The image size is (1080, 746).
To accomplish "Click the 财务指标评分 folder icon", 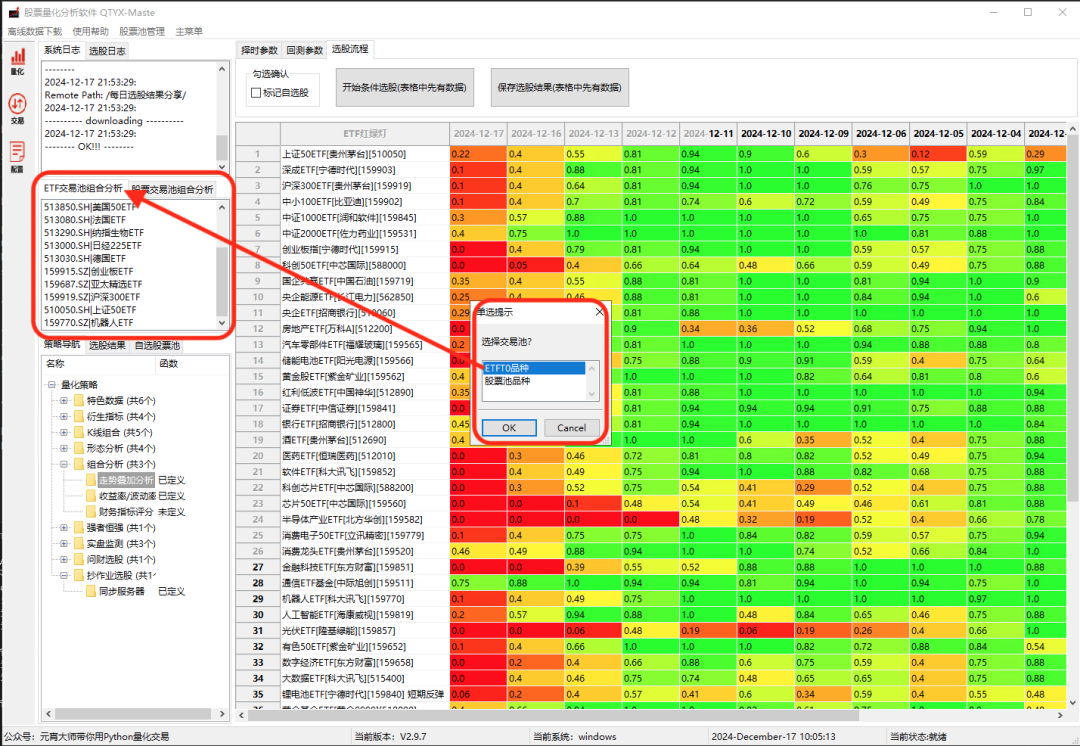I will click(x=91, y=511).
